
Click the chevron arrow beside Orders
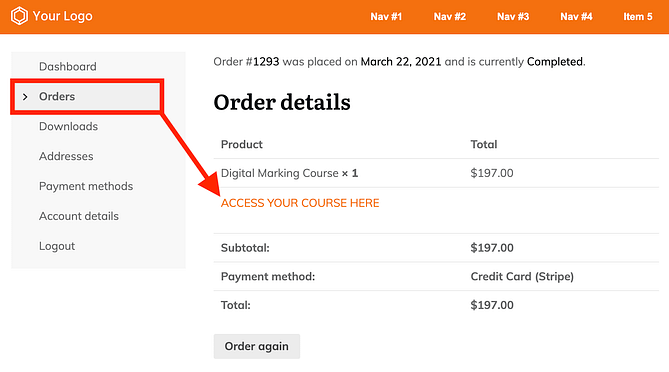click(25, 97)
